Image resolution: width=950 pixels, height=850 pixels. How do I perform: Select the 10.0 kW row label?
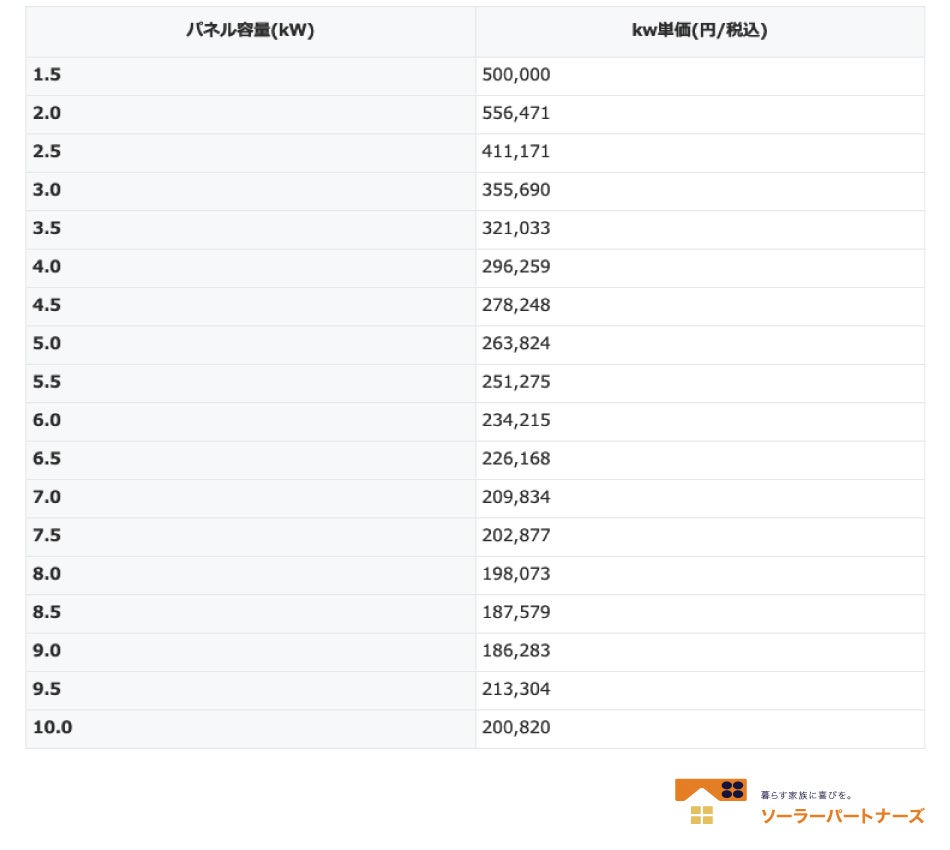pyautogui.click(x=52, y=727)
